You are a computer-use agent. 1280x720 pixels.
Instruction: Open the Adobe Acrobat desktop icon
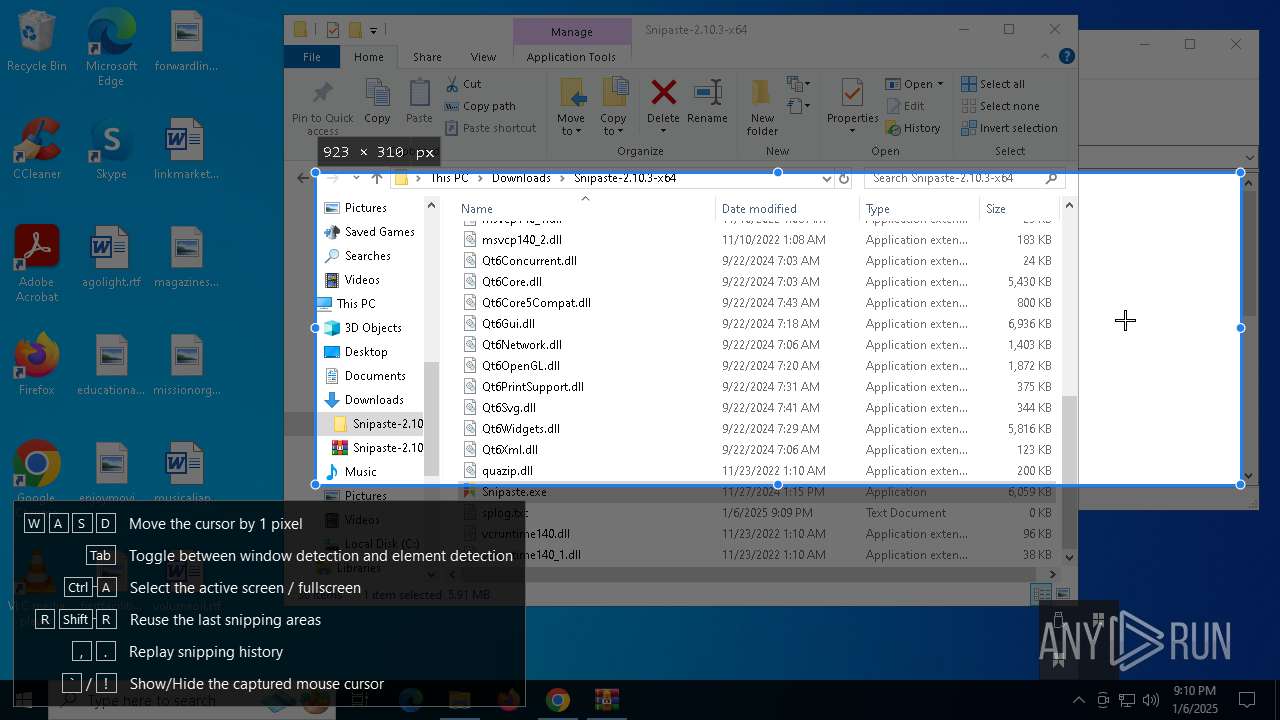click(x=36, y=263)
